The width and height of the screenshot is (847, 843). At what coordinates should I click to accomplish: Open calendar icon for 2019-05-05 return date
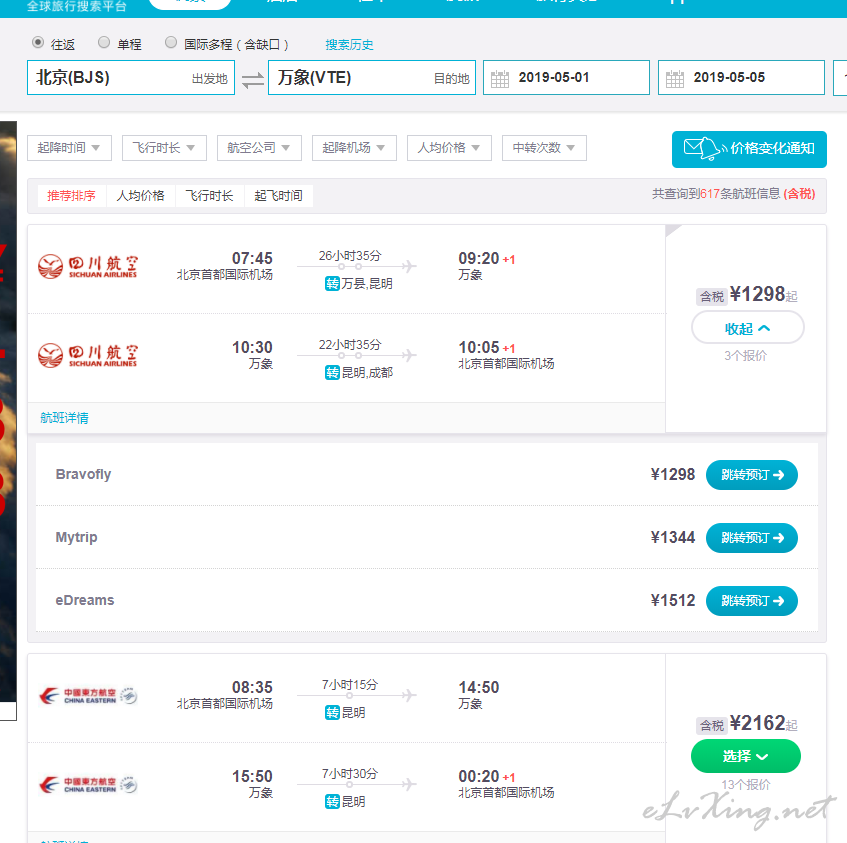coord(675,79)
